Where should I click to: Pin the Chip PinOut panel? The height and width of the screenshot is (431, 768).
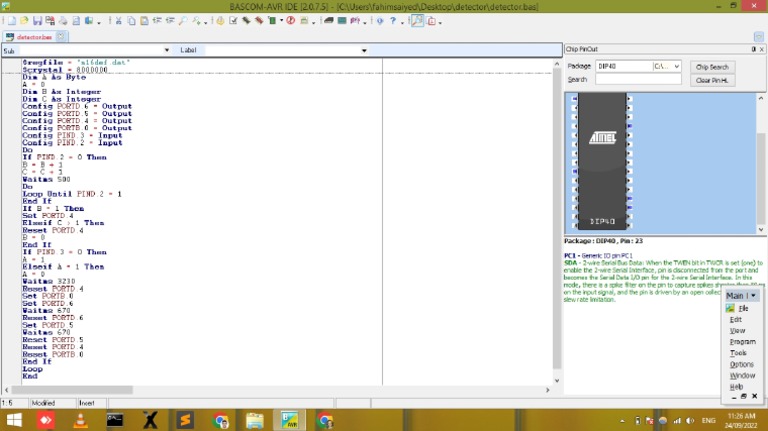coord(752,49)
